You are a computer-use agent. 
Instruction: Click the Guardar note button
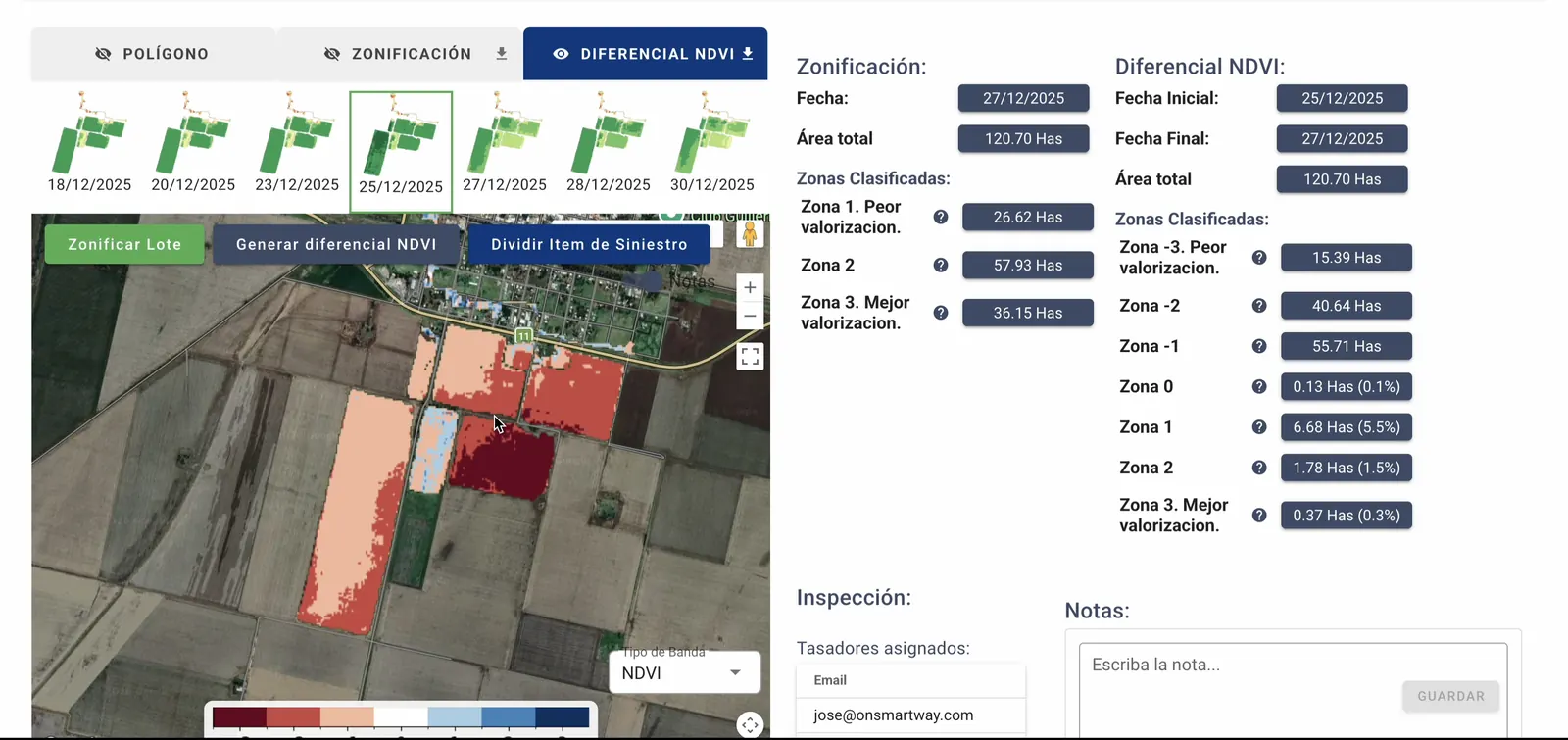pos(1450,696)
